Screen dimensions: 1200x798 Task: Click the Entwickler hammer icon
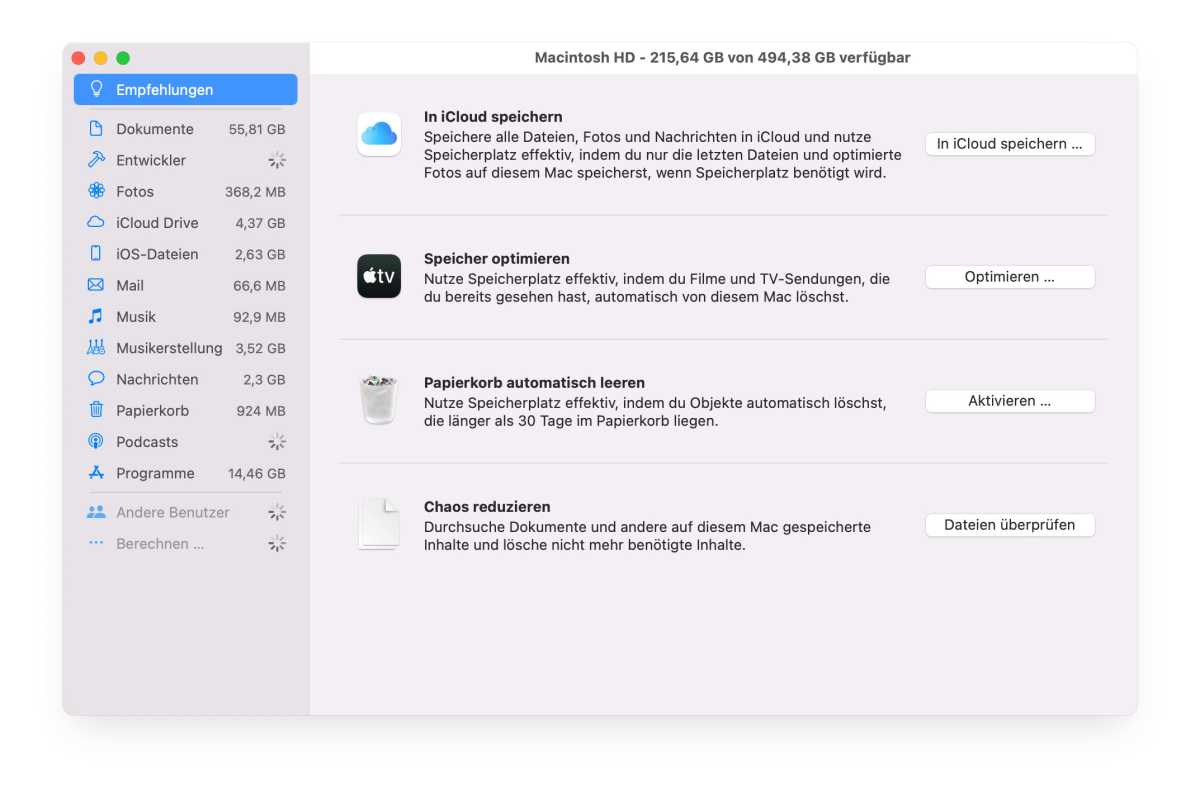pyautogui.click(x=96, y=160)
